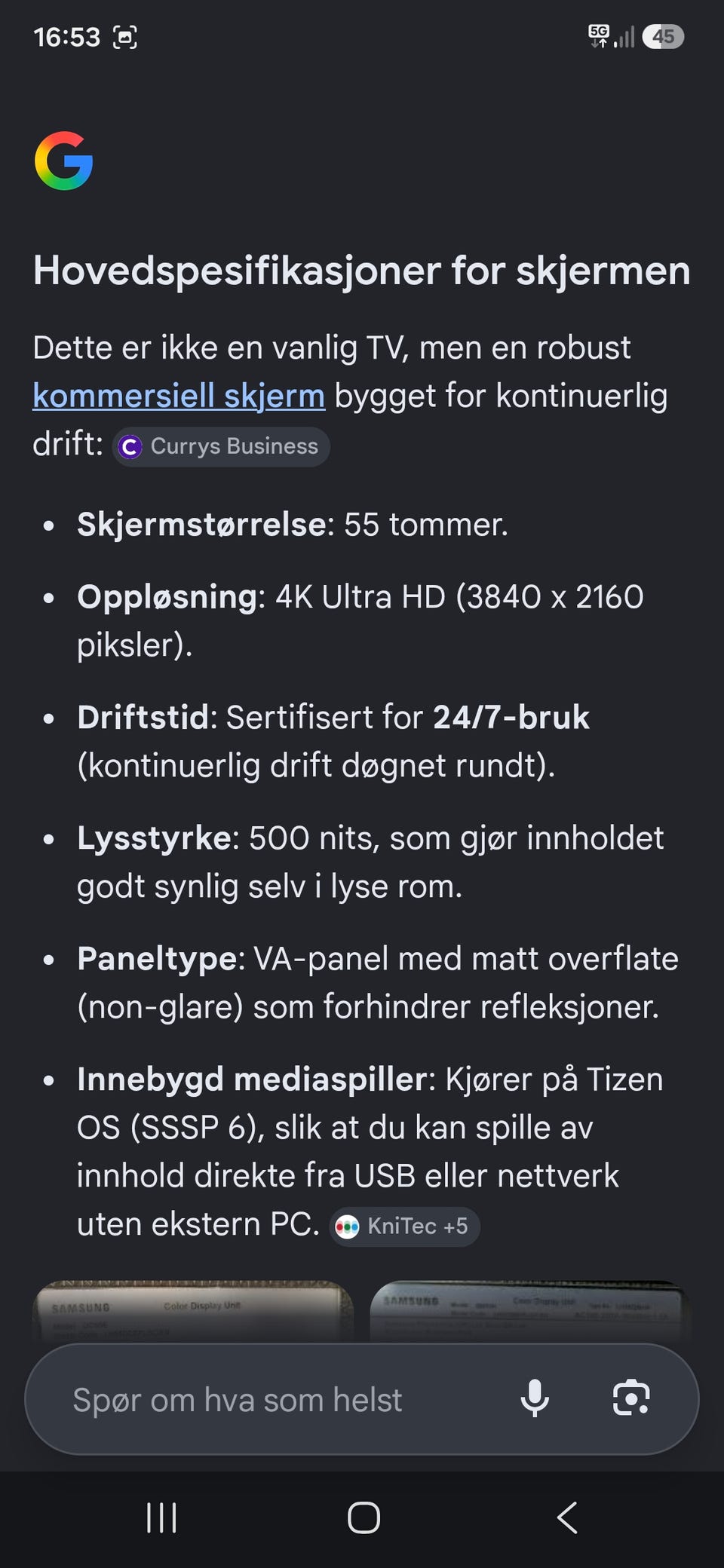Activate voice search microphone icon
The image size is (724, 1568).
tap(535, 1399)
